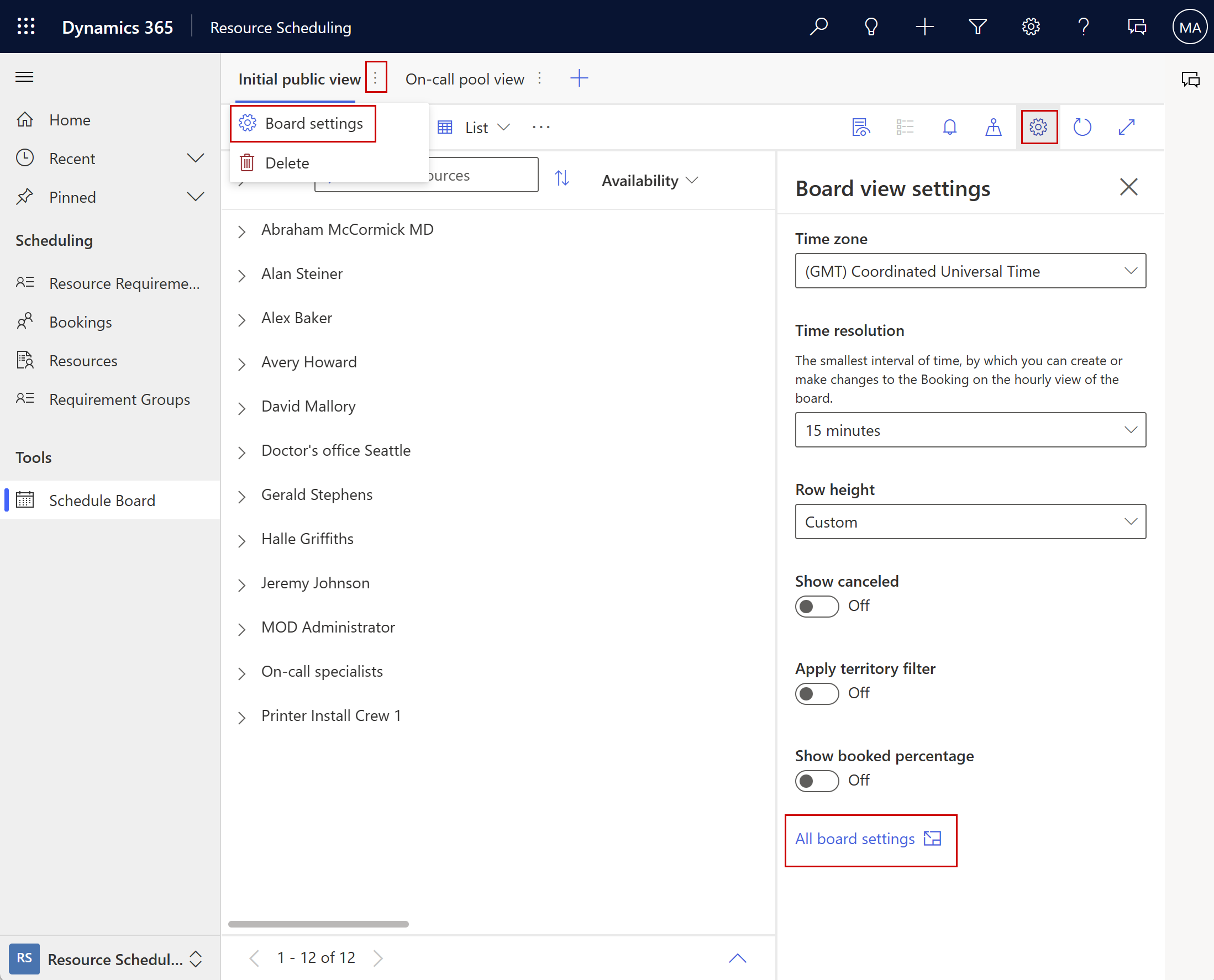This screenshot has width=1214, height=980.
Task: Click Delete option in context menu
Action: coord(287,162)
